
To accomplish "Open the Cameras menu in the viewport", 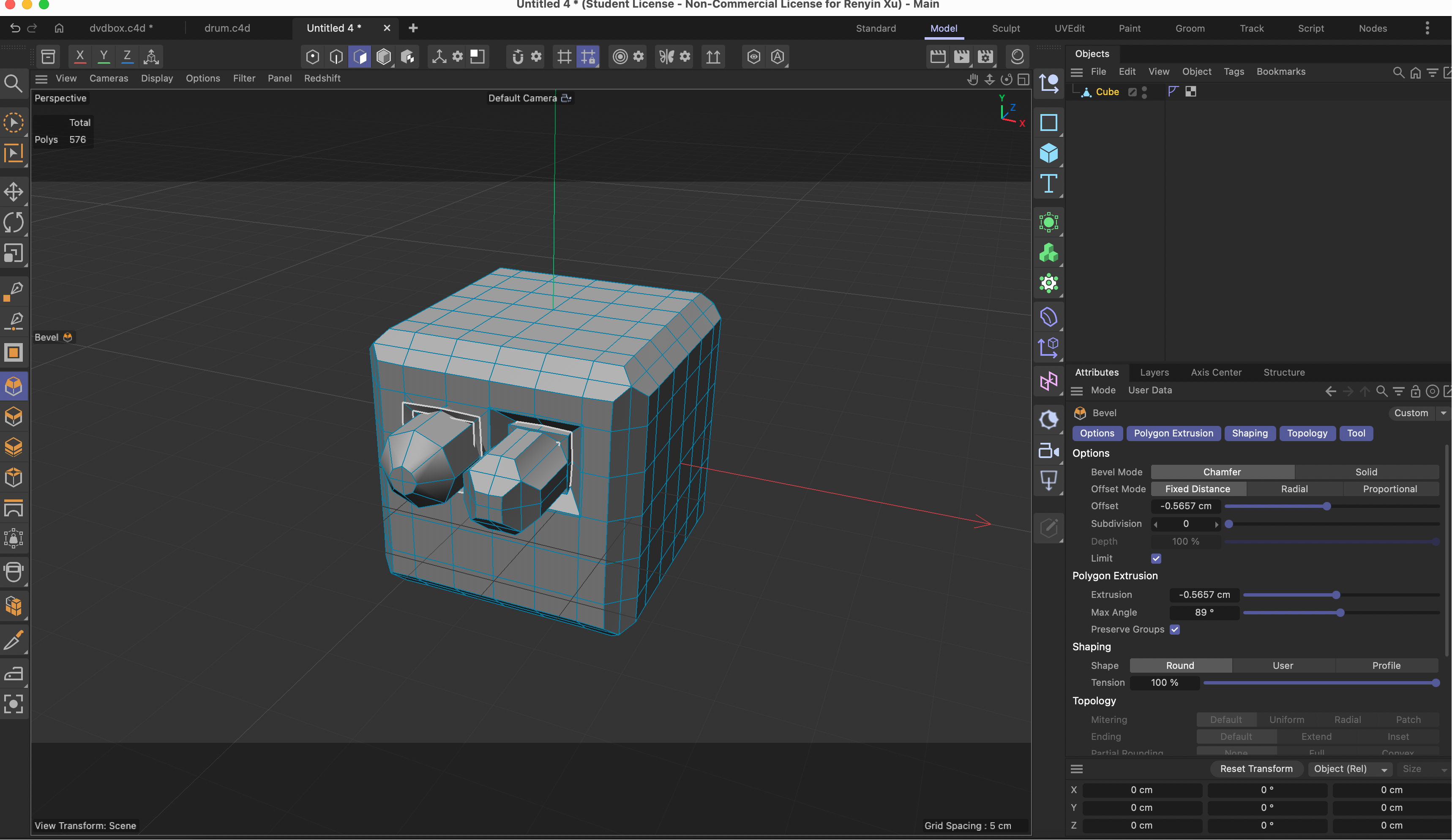I will click(x=108, y=78).
